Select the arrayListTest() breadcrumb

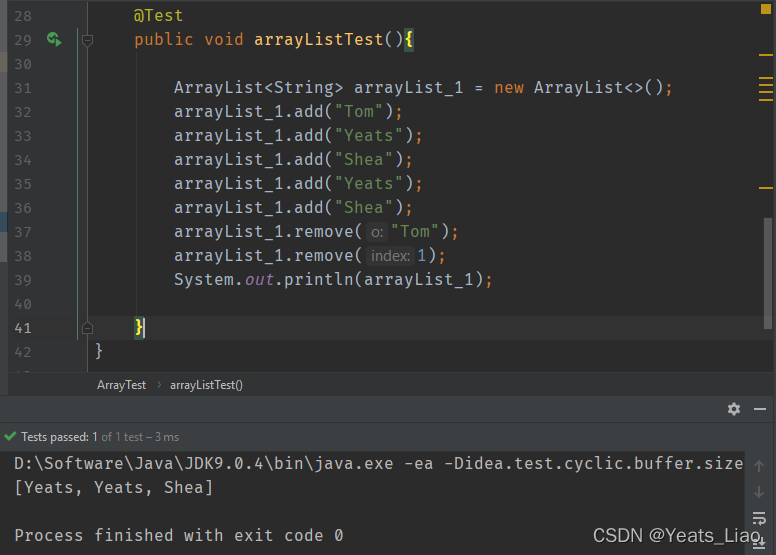coord(206,385)
